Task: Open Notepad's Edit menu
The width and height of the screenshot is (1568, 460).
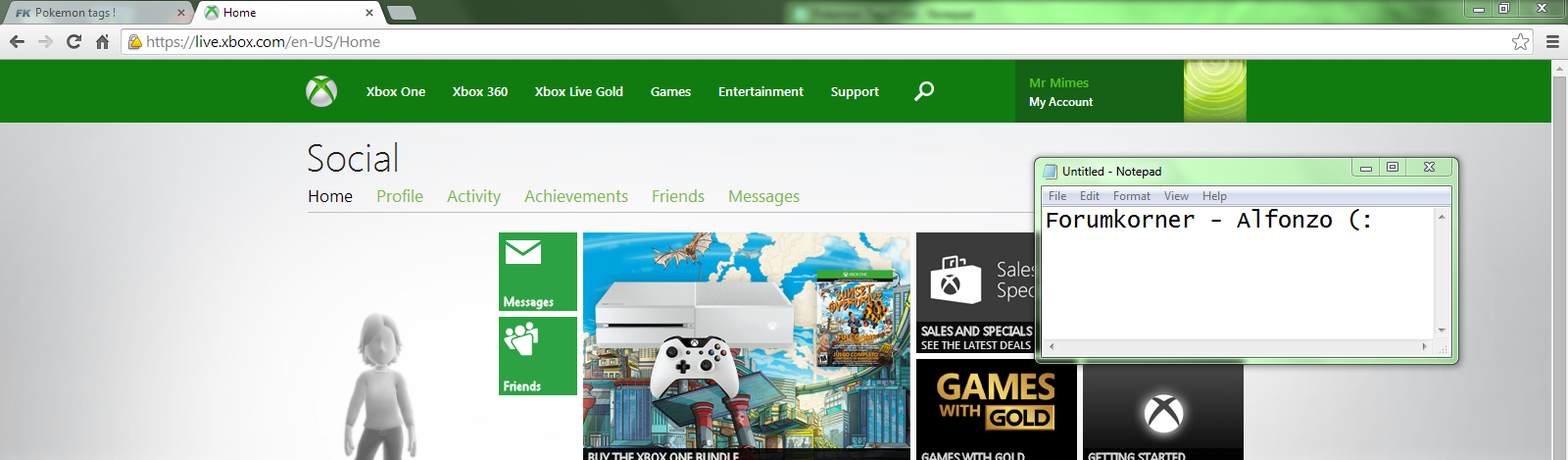Action: [x=1090, y=196]
